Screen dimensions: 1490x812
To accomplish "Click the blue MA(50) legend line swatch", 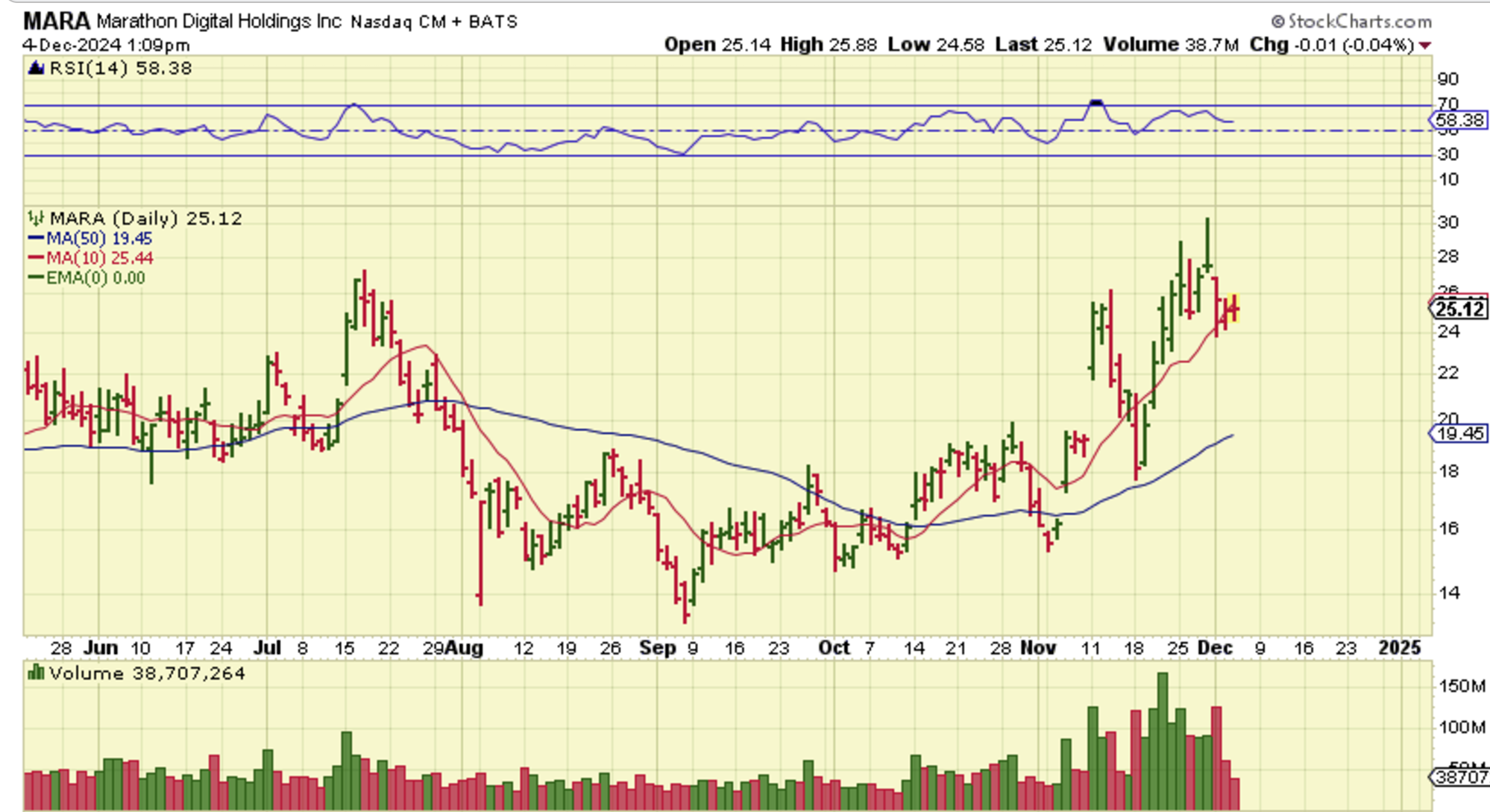I will click(36, 239).
